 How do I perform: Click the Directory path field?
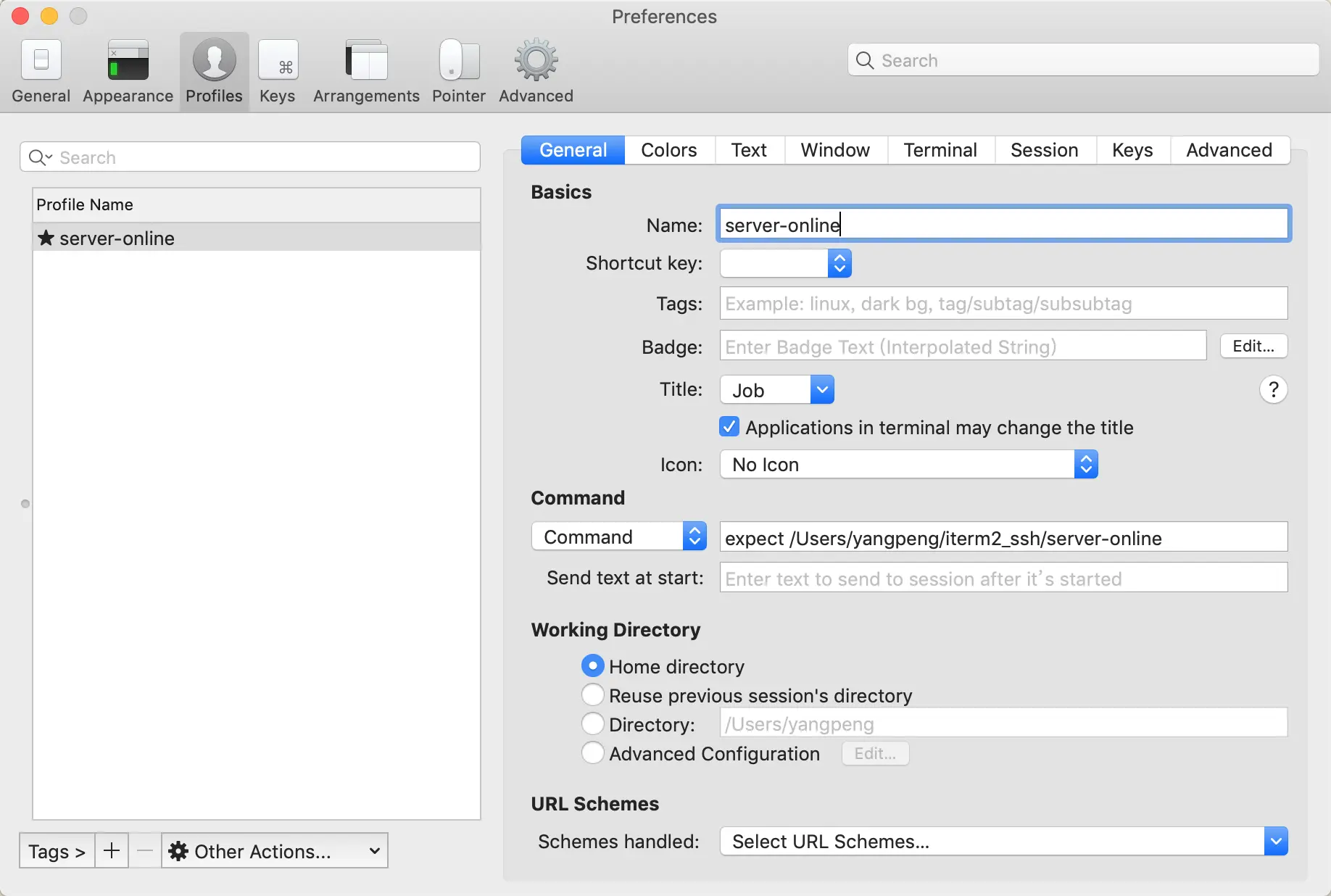[1004, 723]
